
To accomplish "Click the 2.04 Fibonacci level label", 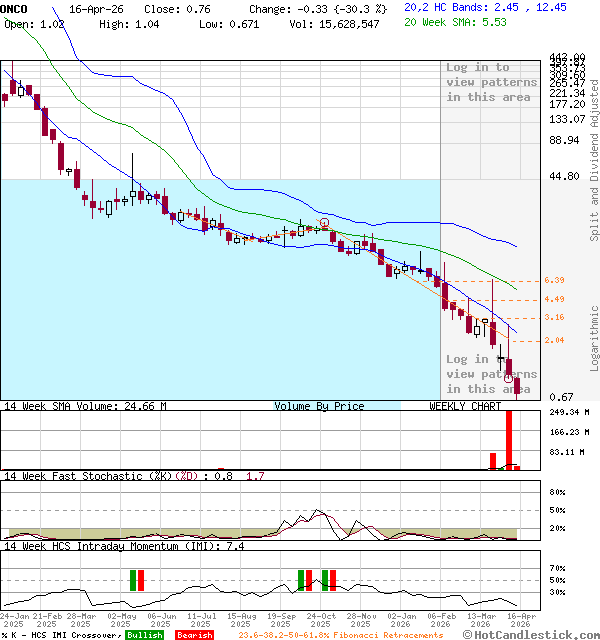I will click(555, 340).
